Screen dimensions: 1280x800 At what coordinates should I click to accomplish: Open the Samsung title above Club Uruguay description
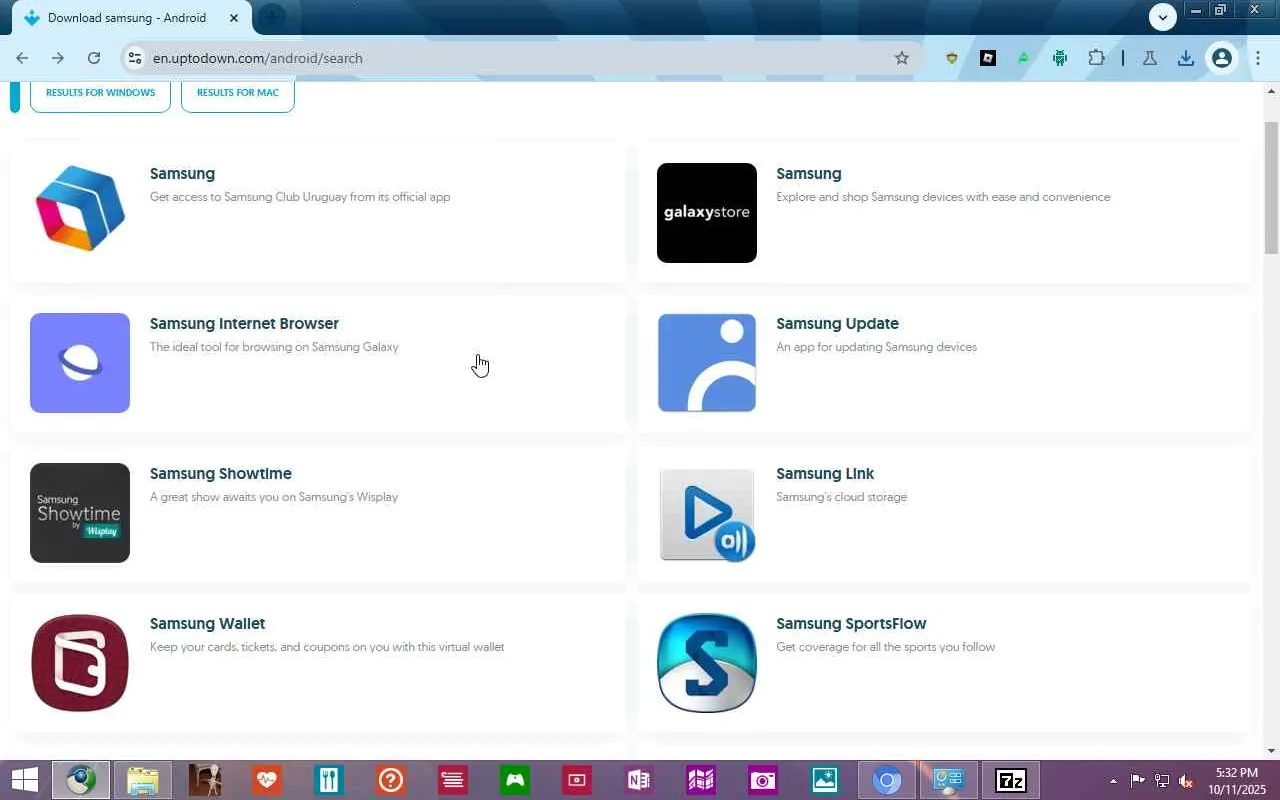(182, 174)
